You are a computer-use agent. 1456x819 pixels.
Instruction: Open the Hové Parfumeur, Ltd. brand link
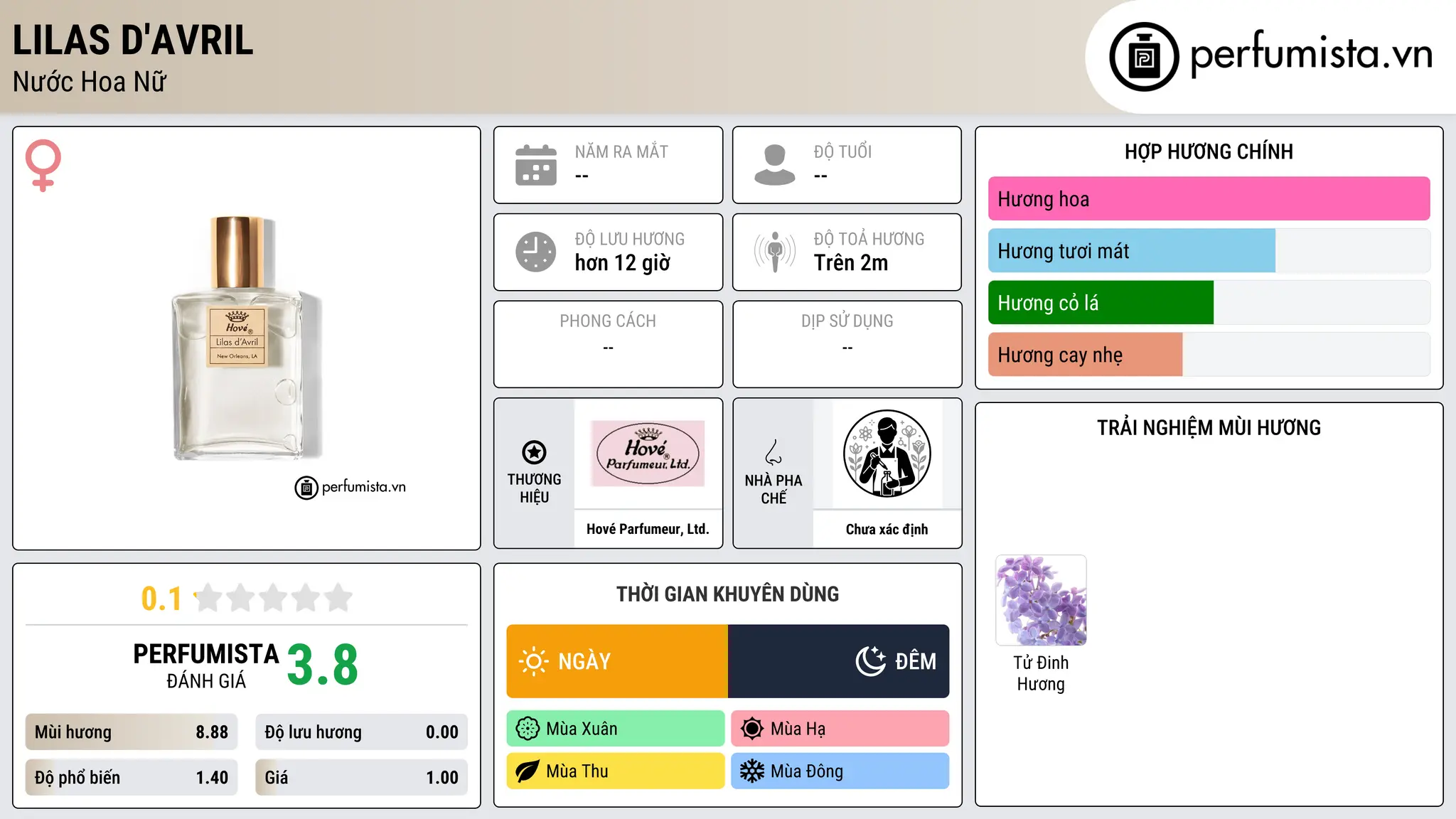[x=648, y=529]
